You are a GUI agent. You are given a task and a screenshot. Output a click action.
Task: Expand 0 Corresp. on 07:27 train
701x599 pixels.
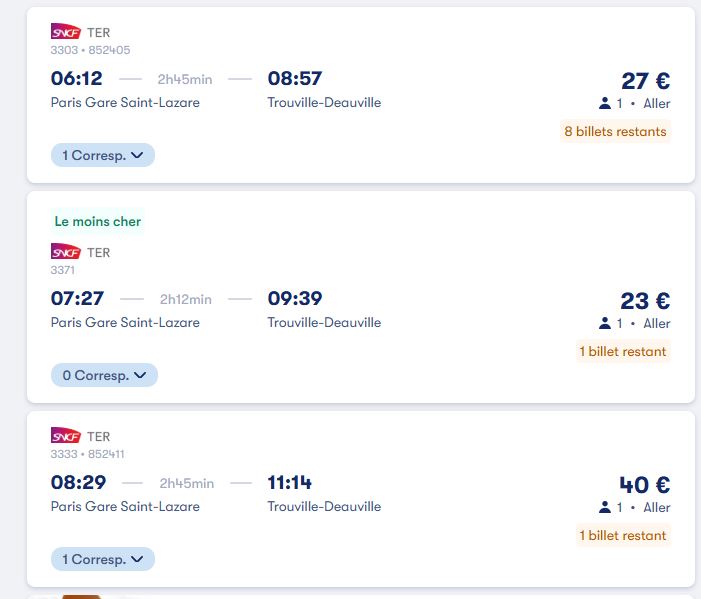tap(104, 375)
